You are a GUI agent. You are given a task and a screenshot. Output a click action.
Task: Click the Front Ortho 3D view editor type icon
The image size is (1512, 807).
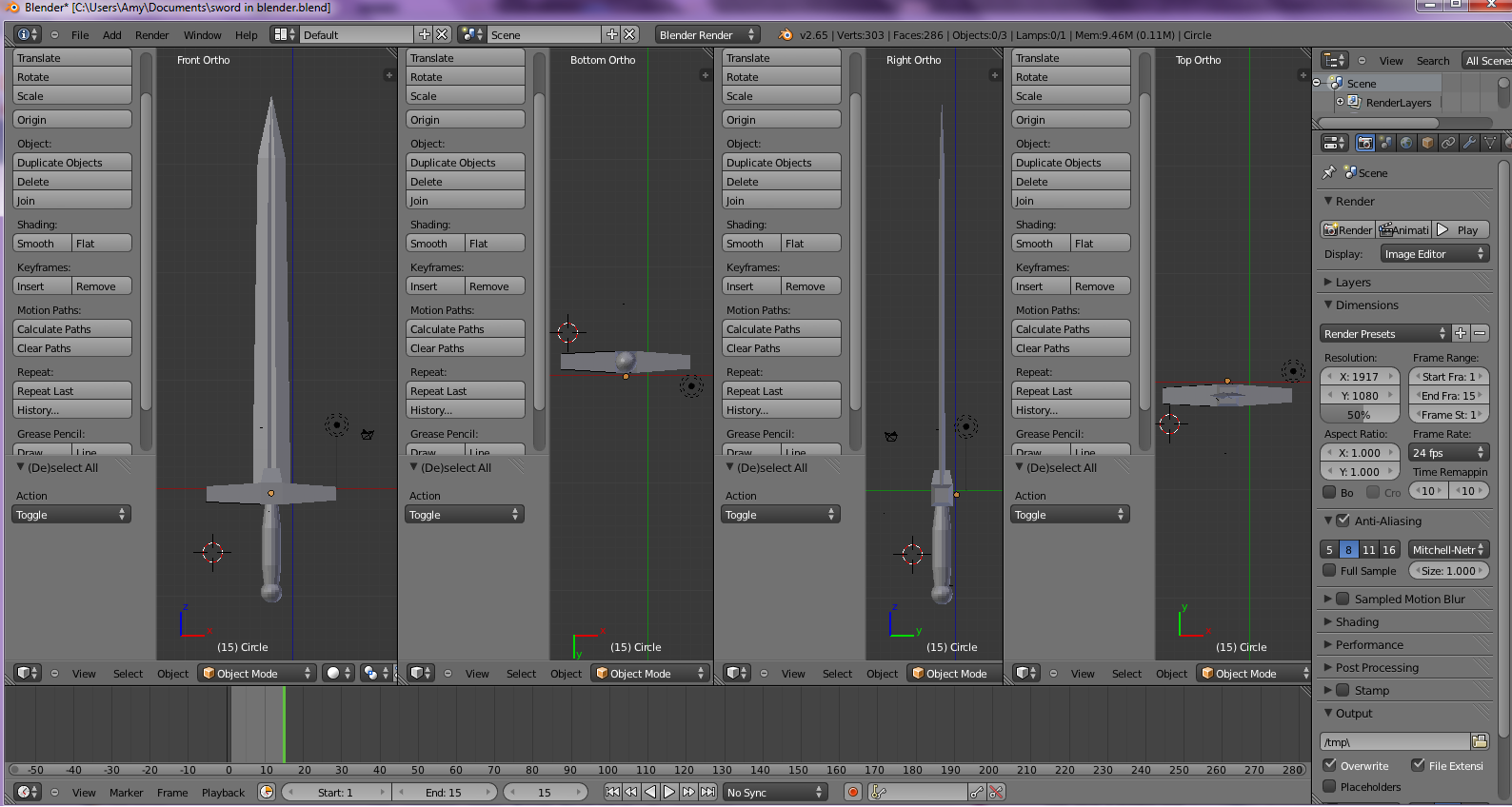tap(27, 673)
